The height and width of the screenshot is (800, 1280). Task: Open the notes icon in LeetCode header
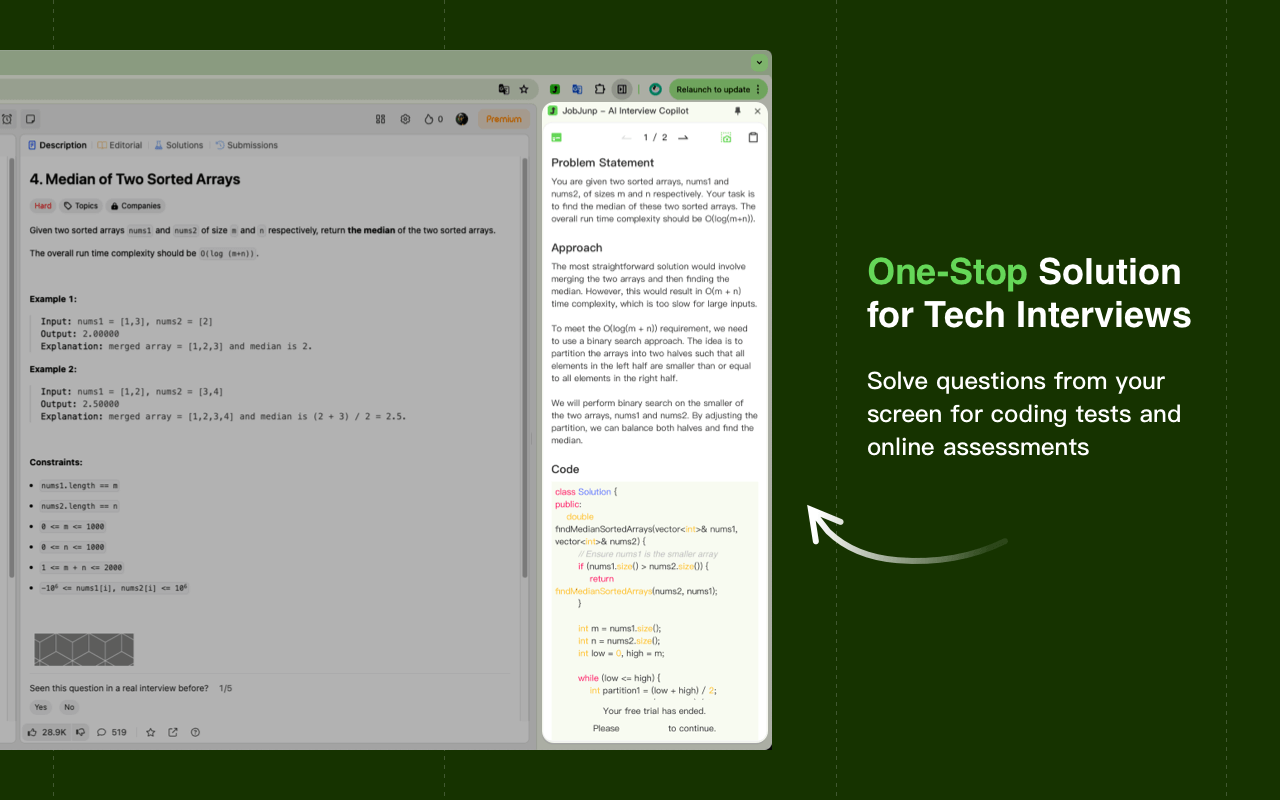pos(31,119)
